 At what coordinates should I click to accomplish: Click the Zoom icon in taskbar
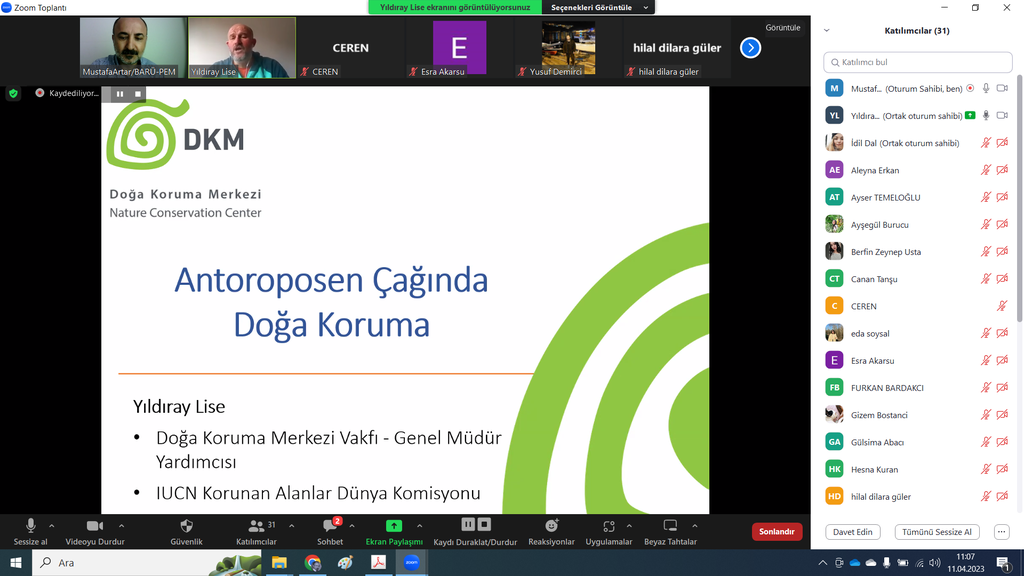point(411,562)
